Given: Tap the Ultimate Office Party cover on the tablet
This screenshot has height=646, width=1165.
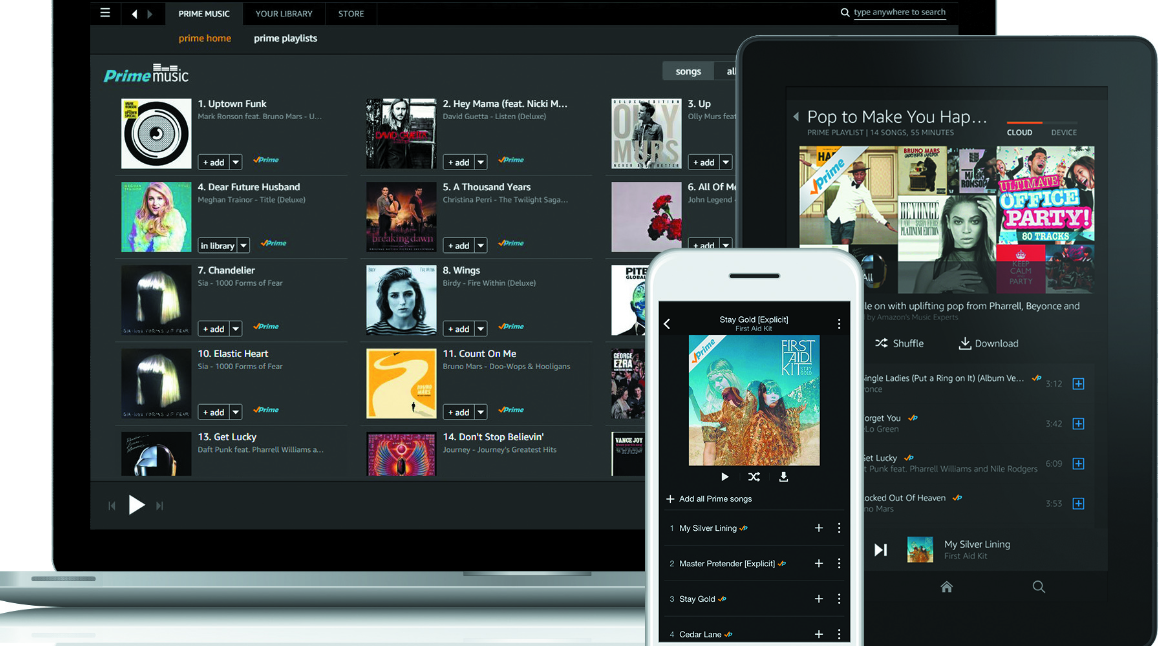Looking at the screenshot, I should [x=1045, y=195].
